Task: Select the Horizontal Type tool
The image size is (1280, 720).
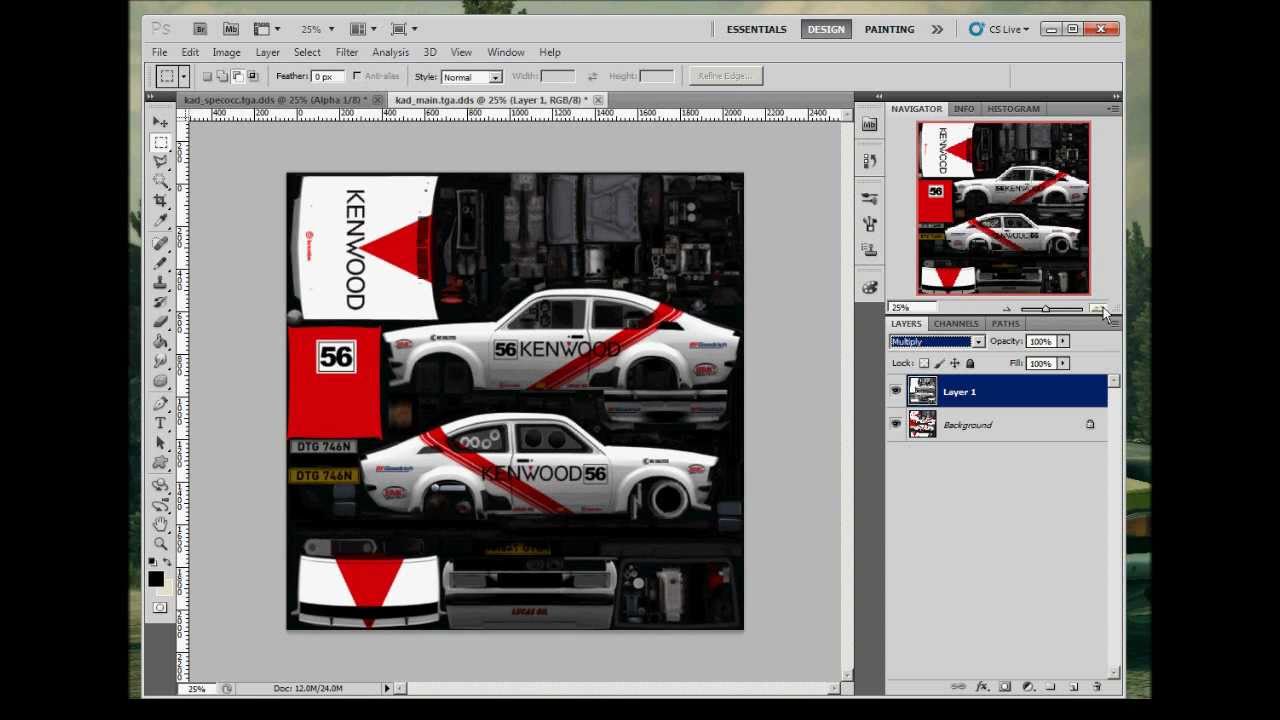Action: [160, 423]
